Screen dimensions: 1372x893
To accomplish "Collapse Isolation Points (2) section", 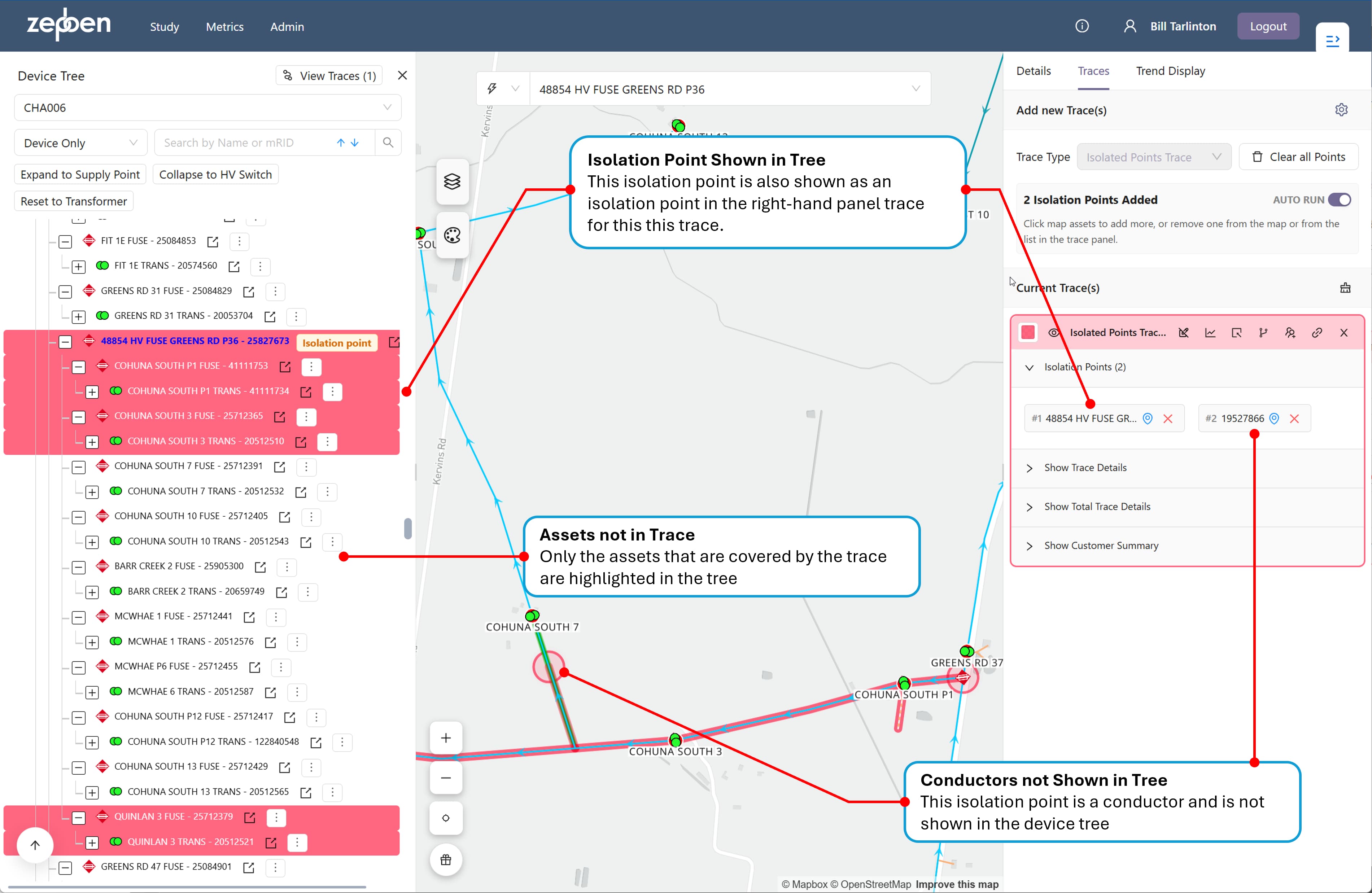I will click(1029, 367).
